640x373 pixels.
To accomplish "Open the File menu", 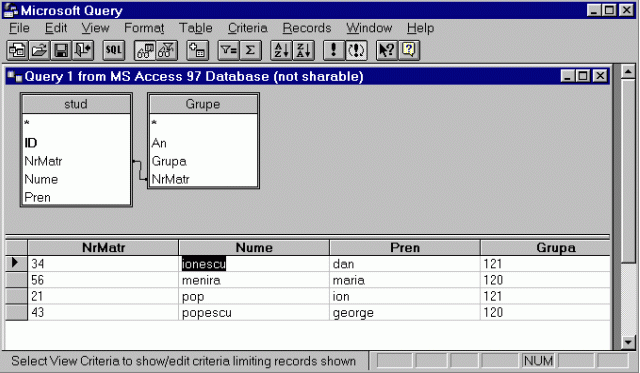I will pos(19,28).
